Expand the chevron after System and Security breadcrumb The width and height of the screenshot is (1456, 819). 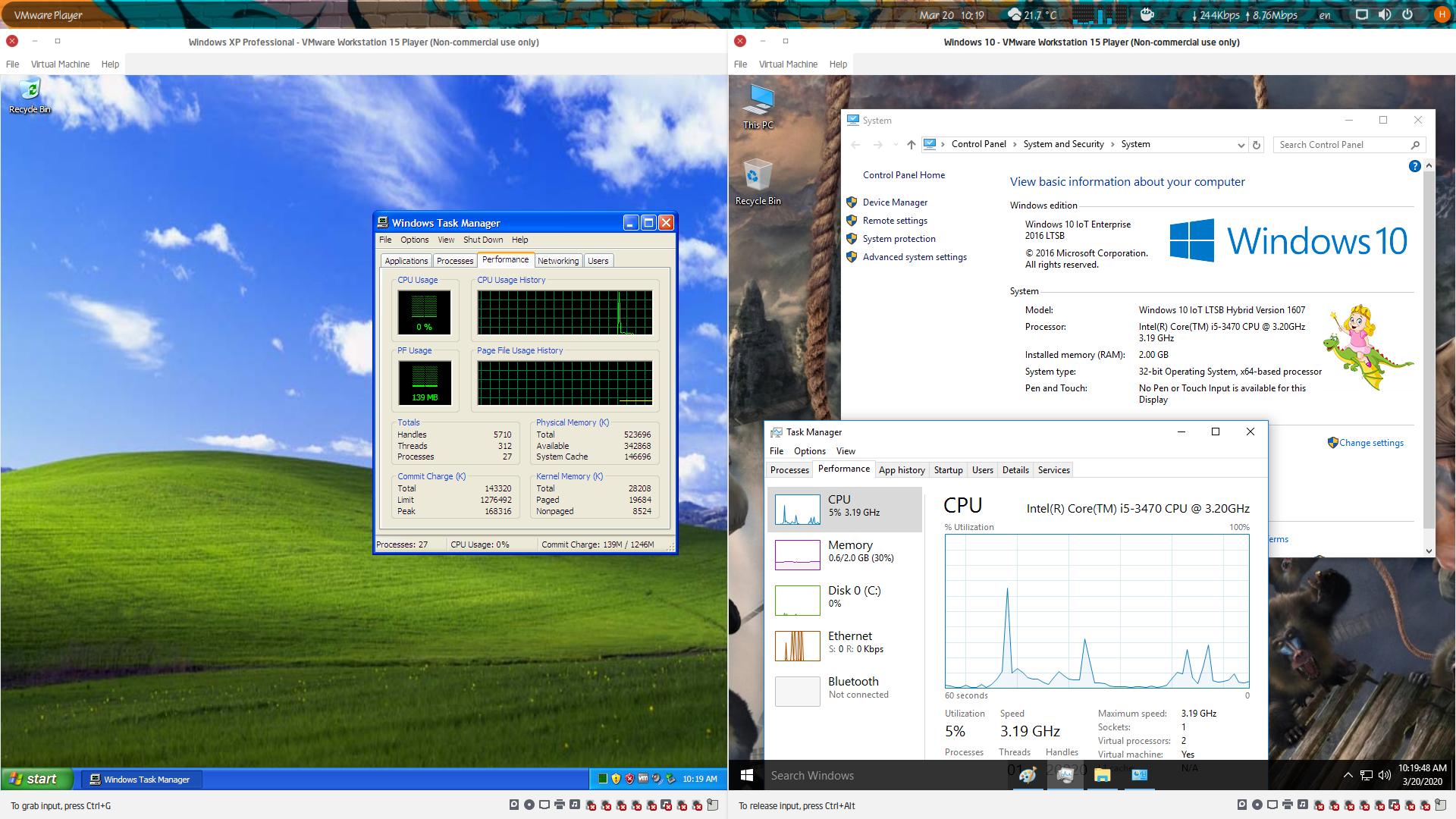pos(1112,144)
